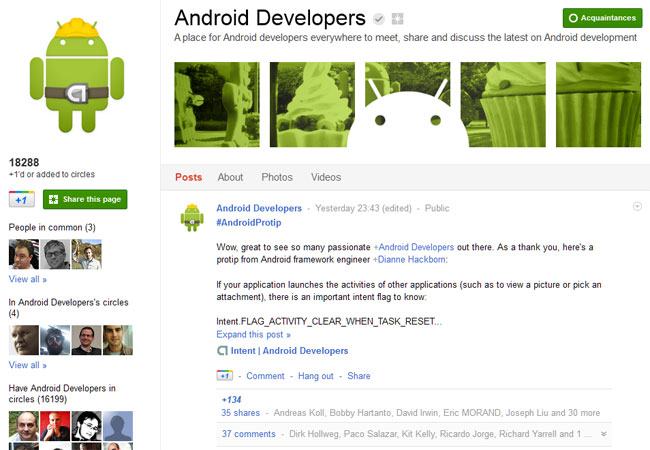Open the first banner photo with the gingerbread statue
Image resolution: width=650 pixels, height=450 pixels.
(x=217, y=104)
